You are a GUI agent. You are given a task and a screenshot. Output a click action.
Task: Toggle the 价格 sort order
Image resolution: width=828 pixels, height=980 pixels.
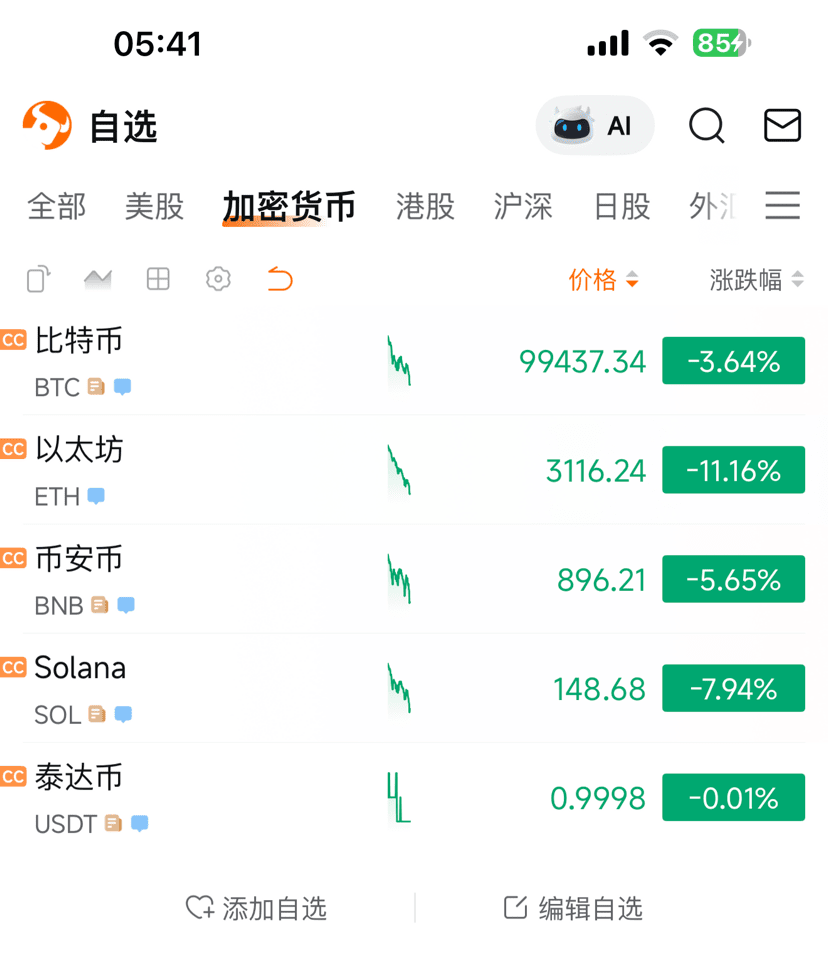(x=603, y=279)
